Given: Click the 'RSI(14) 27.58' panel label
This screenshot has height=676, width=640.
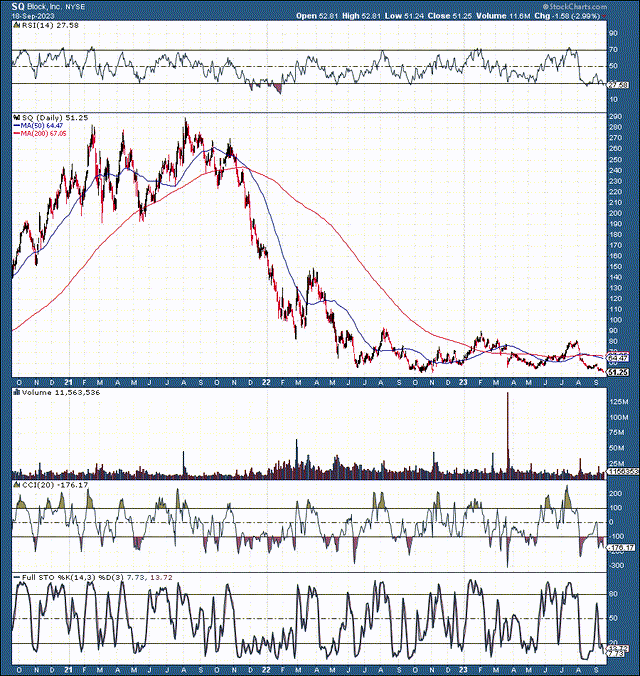Looking at the screenshot, I should pos(50,25).
